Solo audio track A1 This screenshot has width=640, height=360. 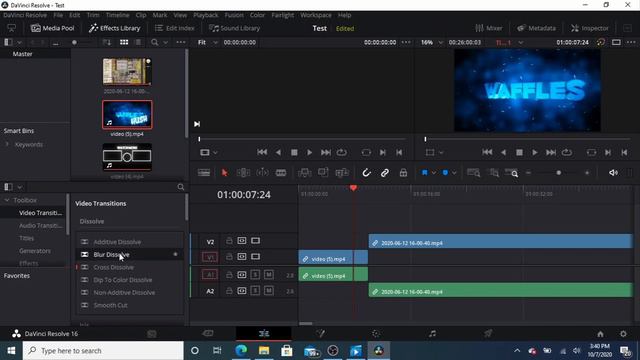pos(255,275)
